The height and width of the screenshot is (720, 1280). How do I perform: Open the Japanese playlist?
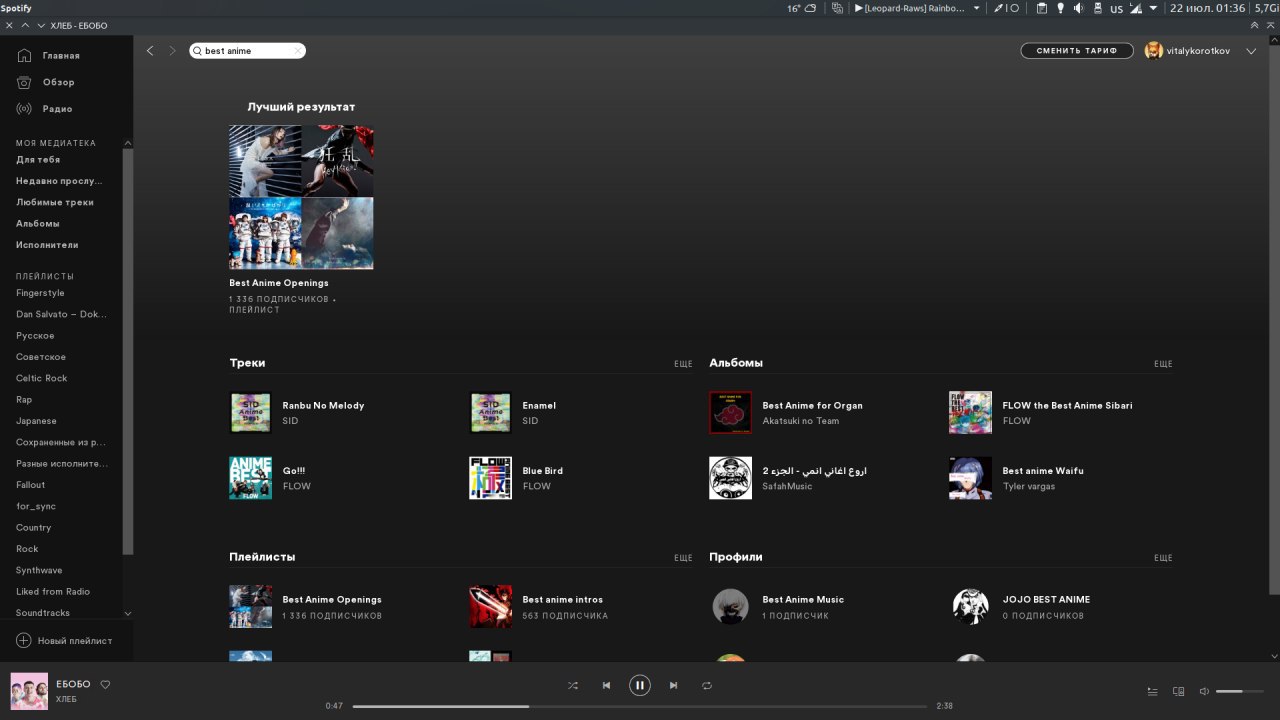(36, 421)
